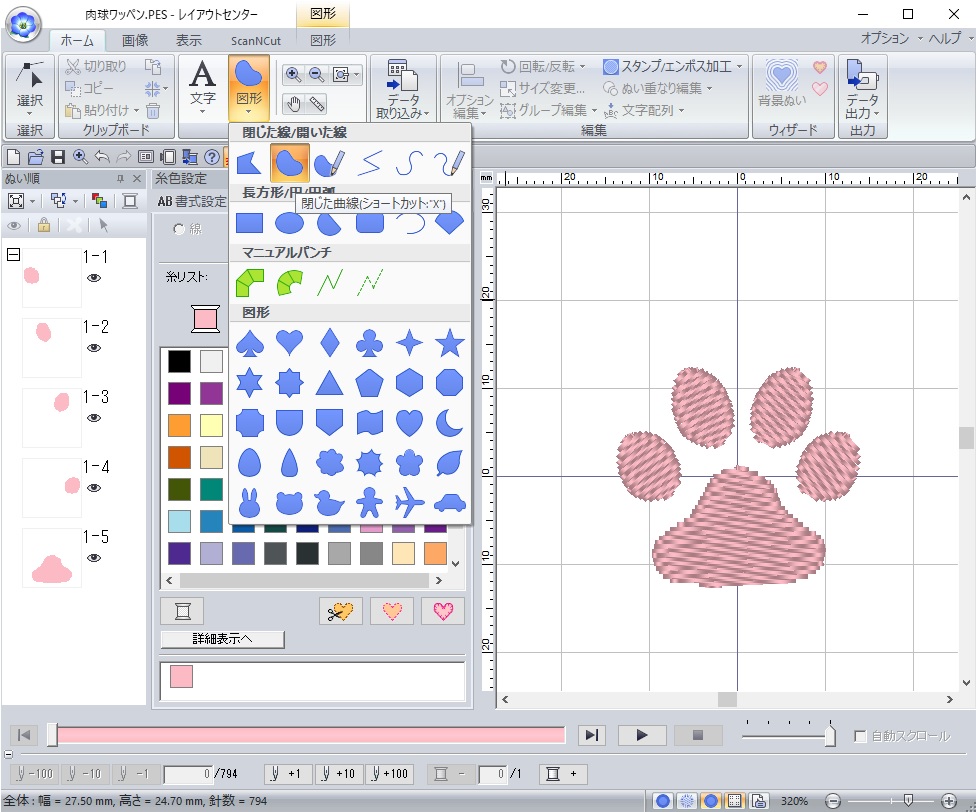Select the heart shape in the shape gallery
Viewport: 976px width, 812px height.
[289, 343]
